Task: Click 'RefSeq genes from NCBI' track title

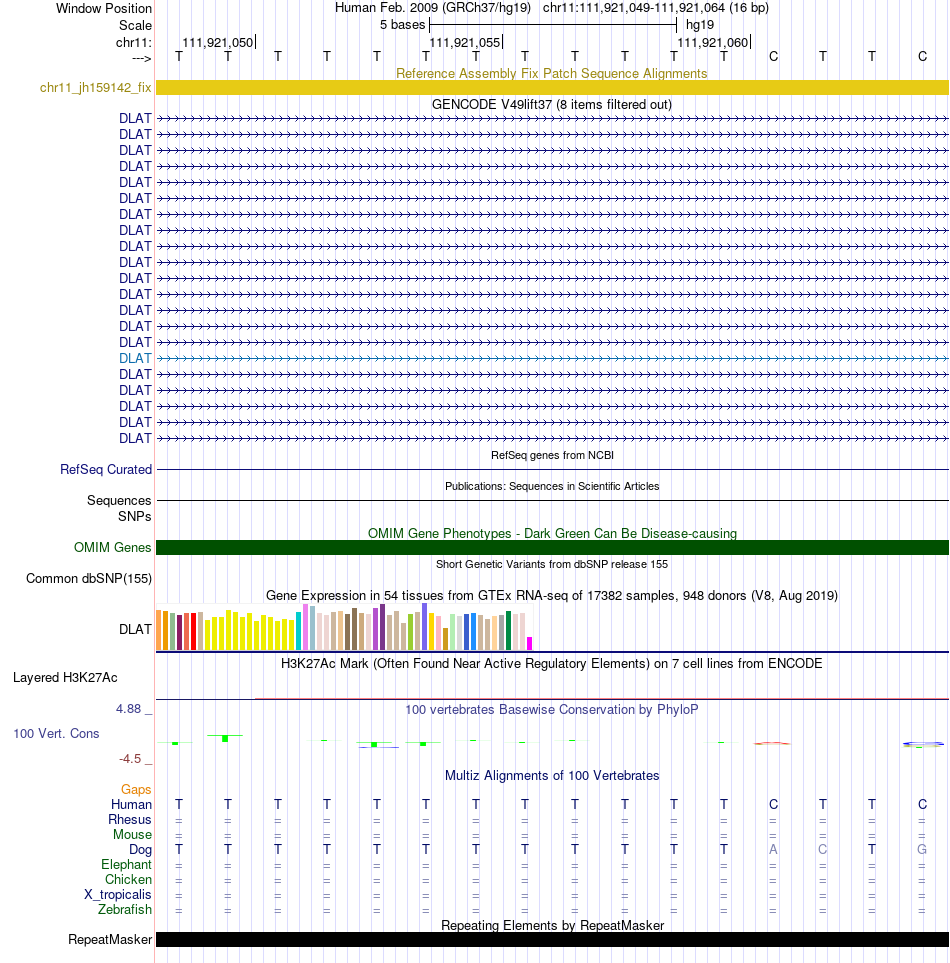Action: 552,455
